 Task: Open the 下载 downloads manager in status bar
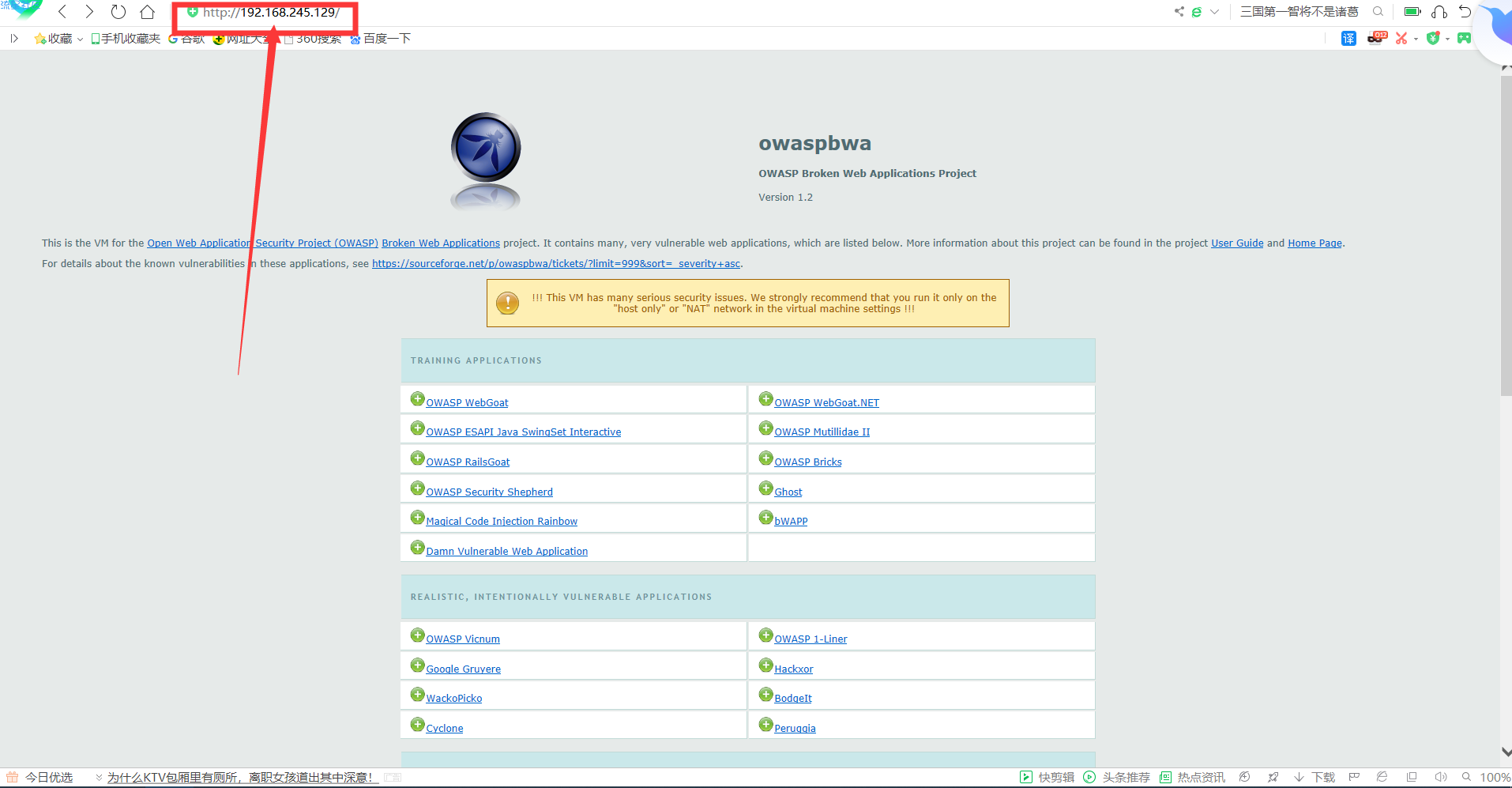1314,778
